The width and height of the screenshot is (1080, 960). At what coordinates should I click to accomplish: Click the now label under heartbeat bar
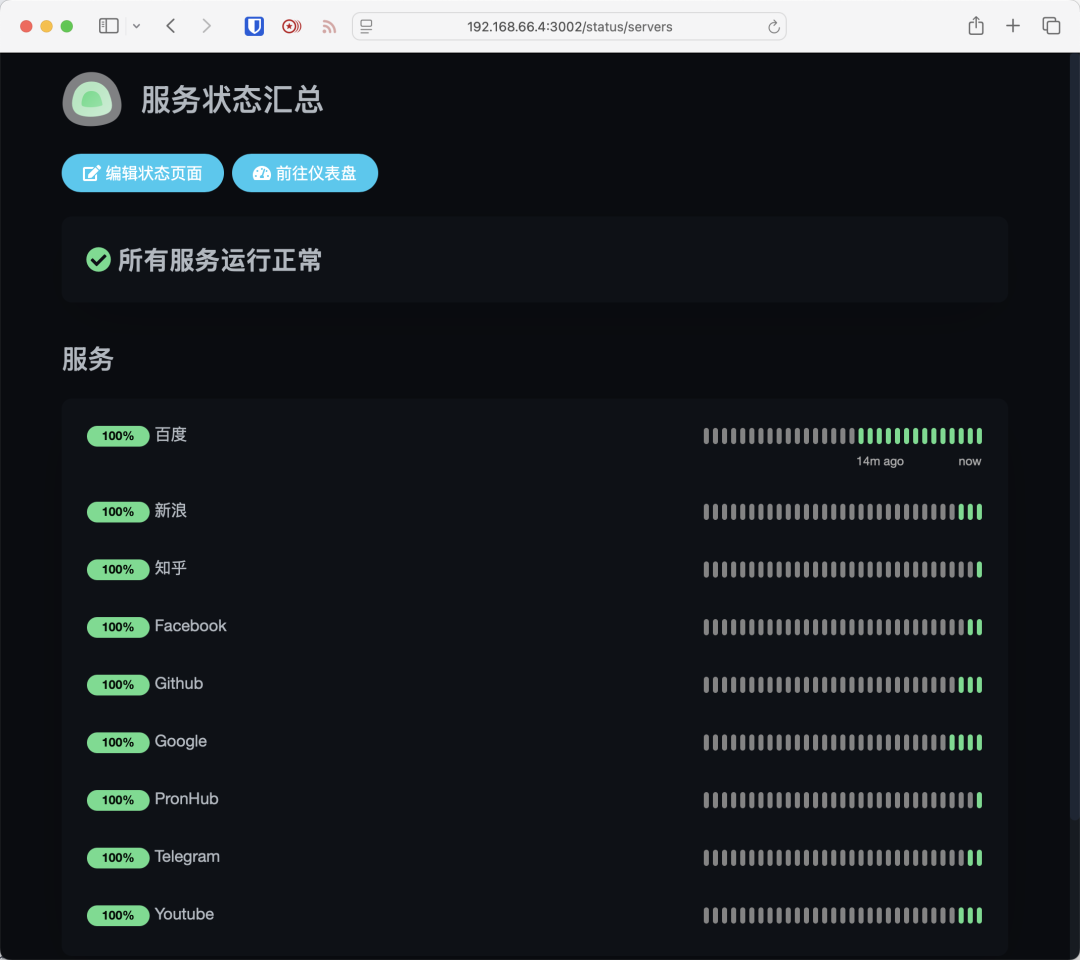pos(970,461)
